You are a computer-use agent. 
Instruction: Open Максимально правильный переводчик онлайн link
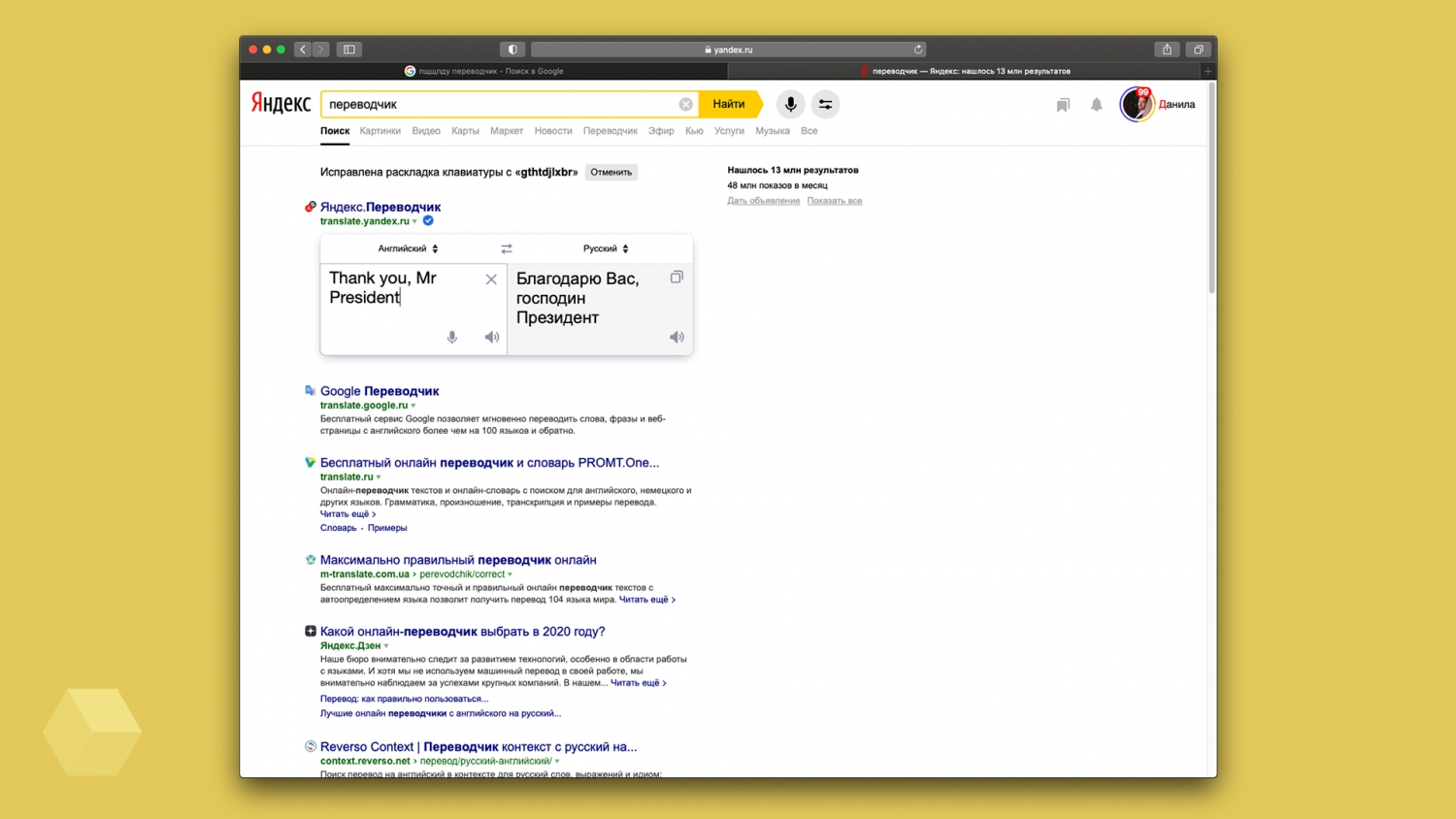(458, 560)
